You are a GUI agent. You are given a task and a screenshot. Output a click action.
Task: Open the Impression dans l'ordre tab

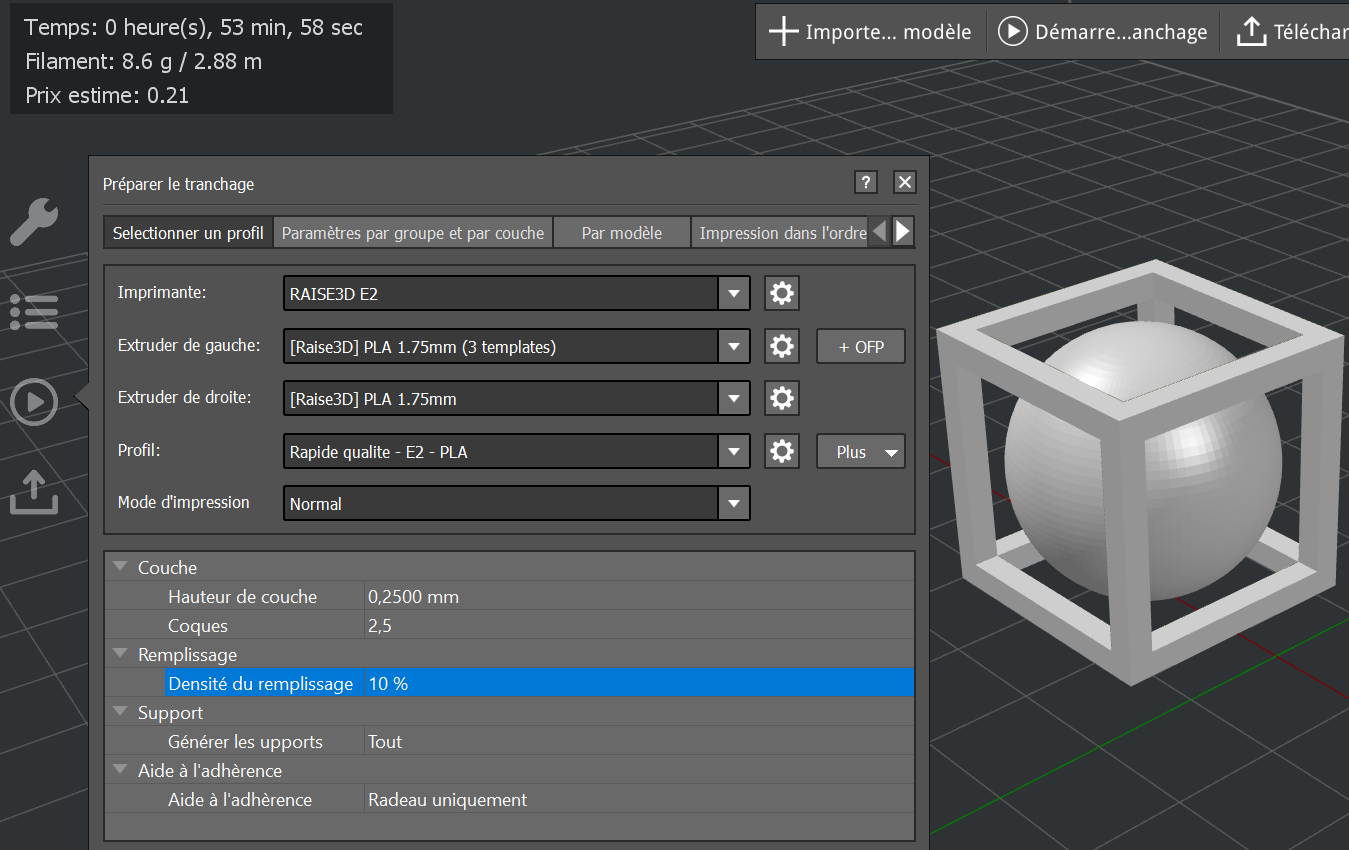click(x=779, y=233)
